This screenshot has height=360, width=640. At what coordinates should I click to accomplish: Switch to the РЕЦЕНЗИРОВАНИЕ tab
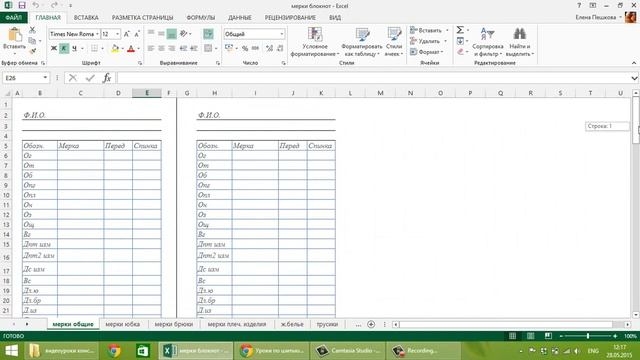[x=290, y=18]
